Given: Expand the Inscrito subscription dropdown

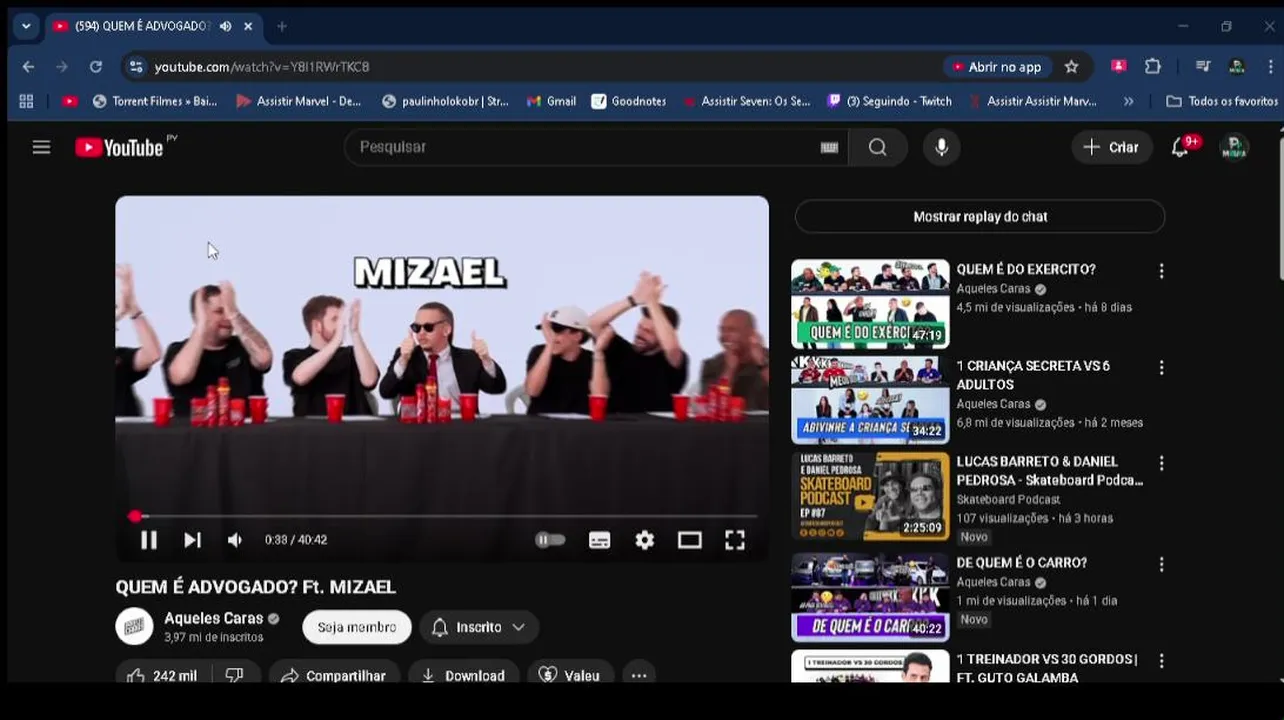Looking at the screenshot, I should coord(479,627).
